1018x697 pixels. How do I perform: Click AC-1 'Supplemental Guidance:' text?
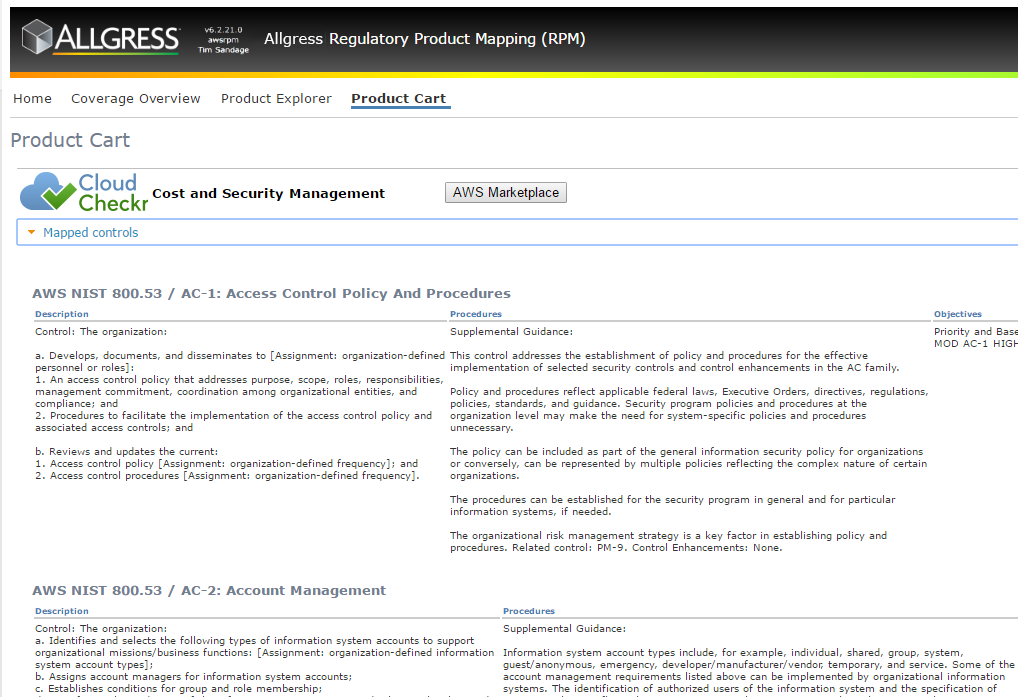(512, 332)
